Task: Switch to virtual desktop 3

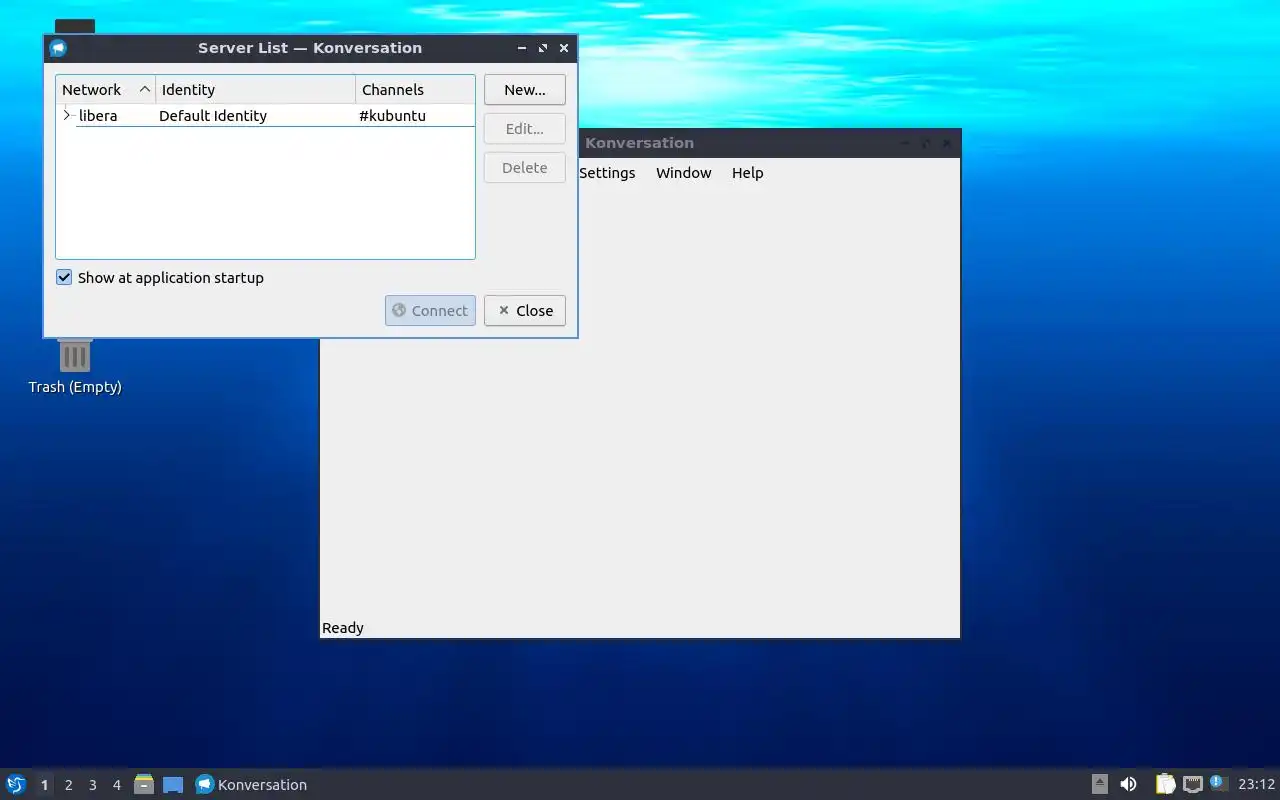Action: click(92, 785)
